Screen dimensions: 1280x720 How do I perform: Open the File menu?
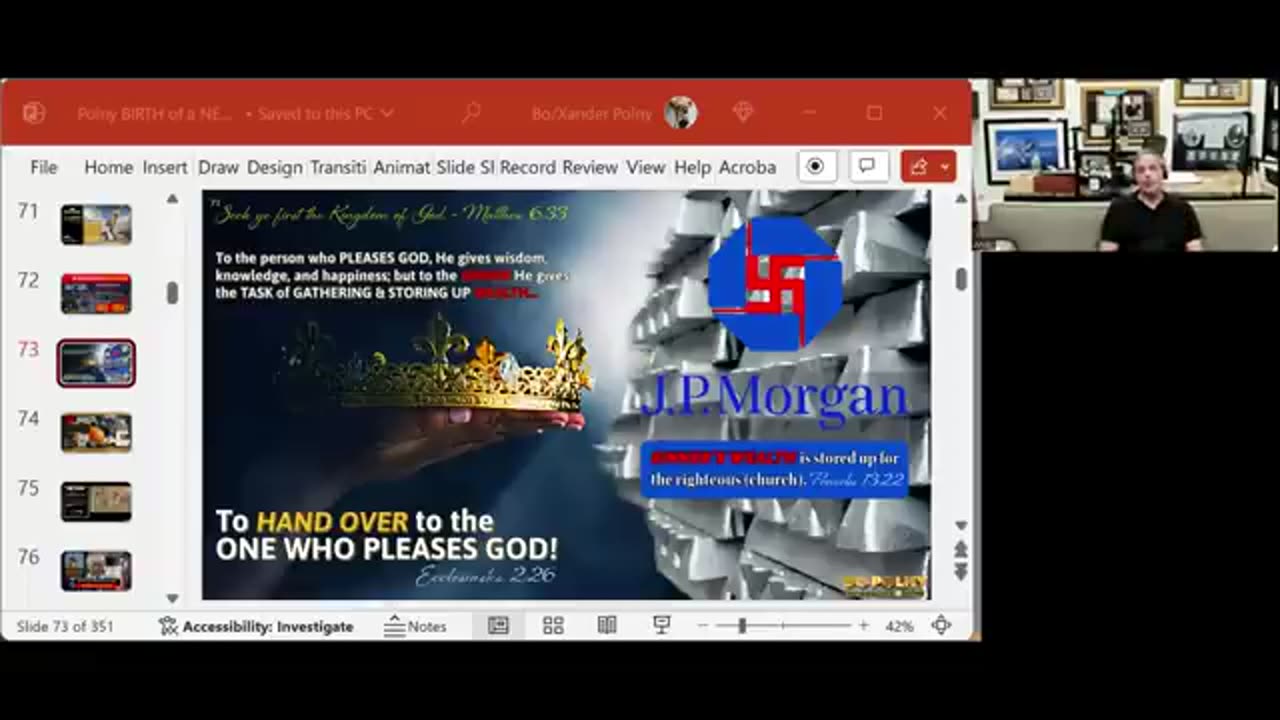43,167
